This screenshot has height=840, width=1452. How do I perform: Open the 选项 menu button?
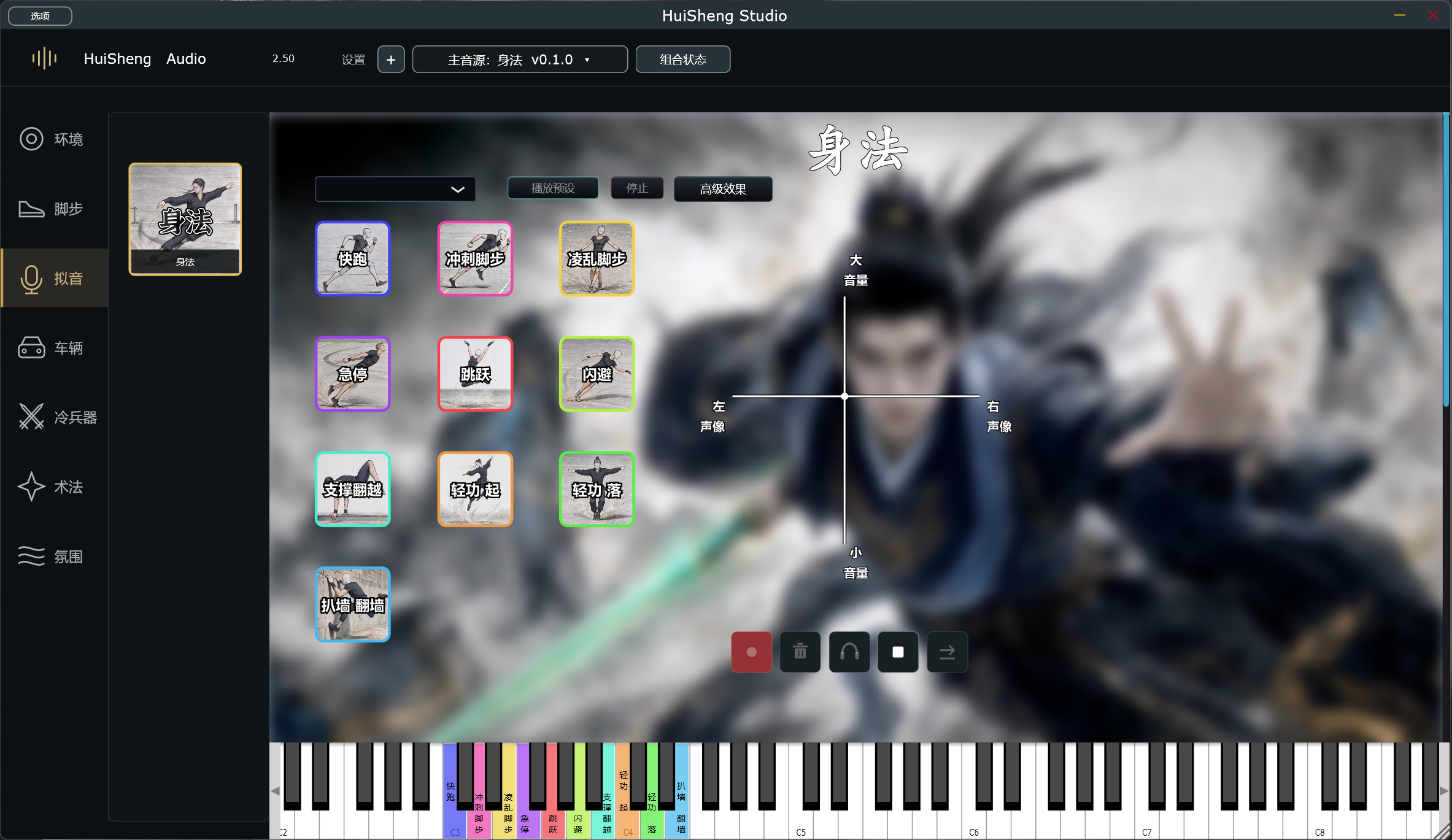point(40,16)
